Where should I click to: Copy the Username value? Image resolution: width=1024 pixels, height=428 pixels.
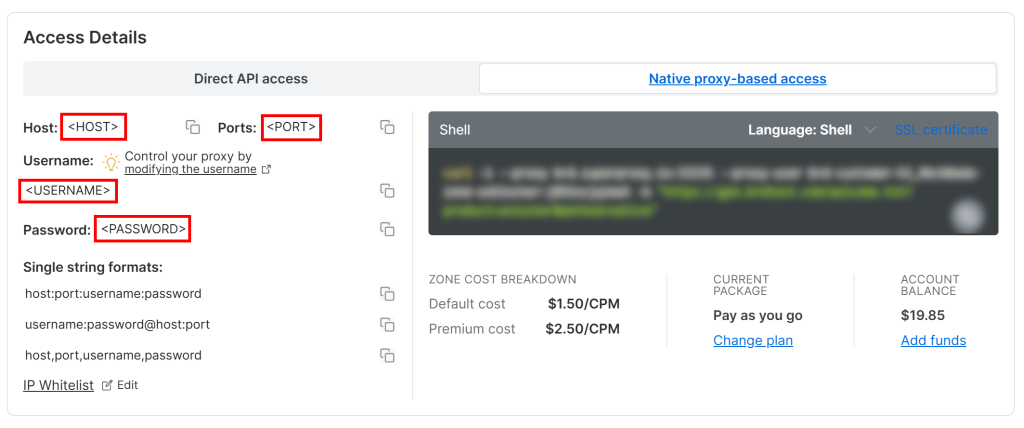pyautogui.click(x=387, y=191)
